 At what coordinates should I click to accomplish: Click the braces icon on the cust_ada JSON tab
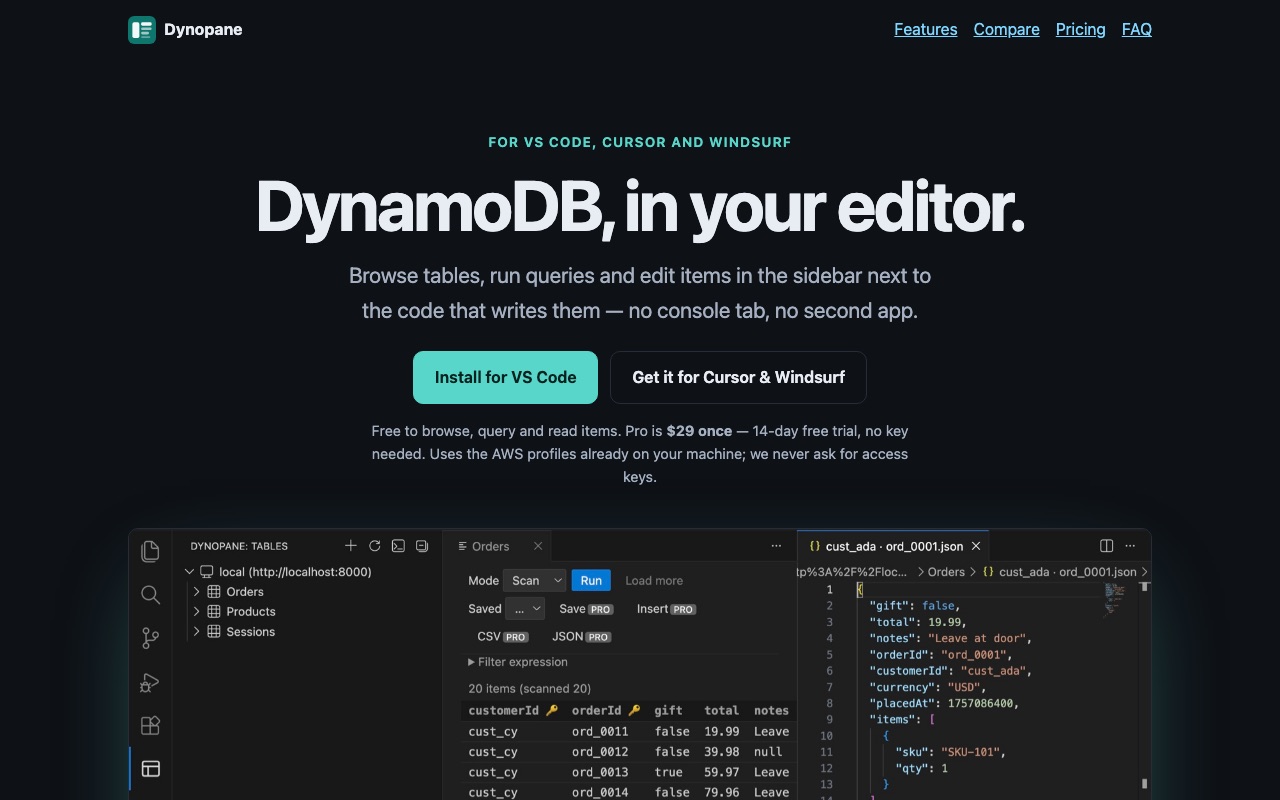click(815, 546)
